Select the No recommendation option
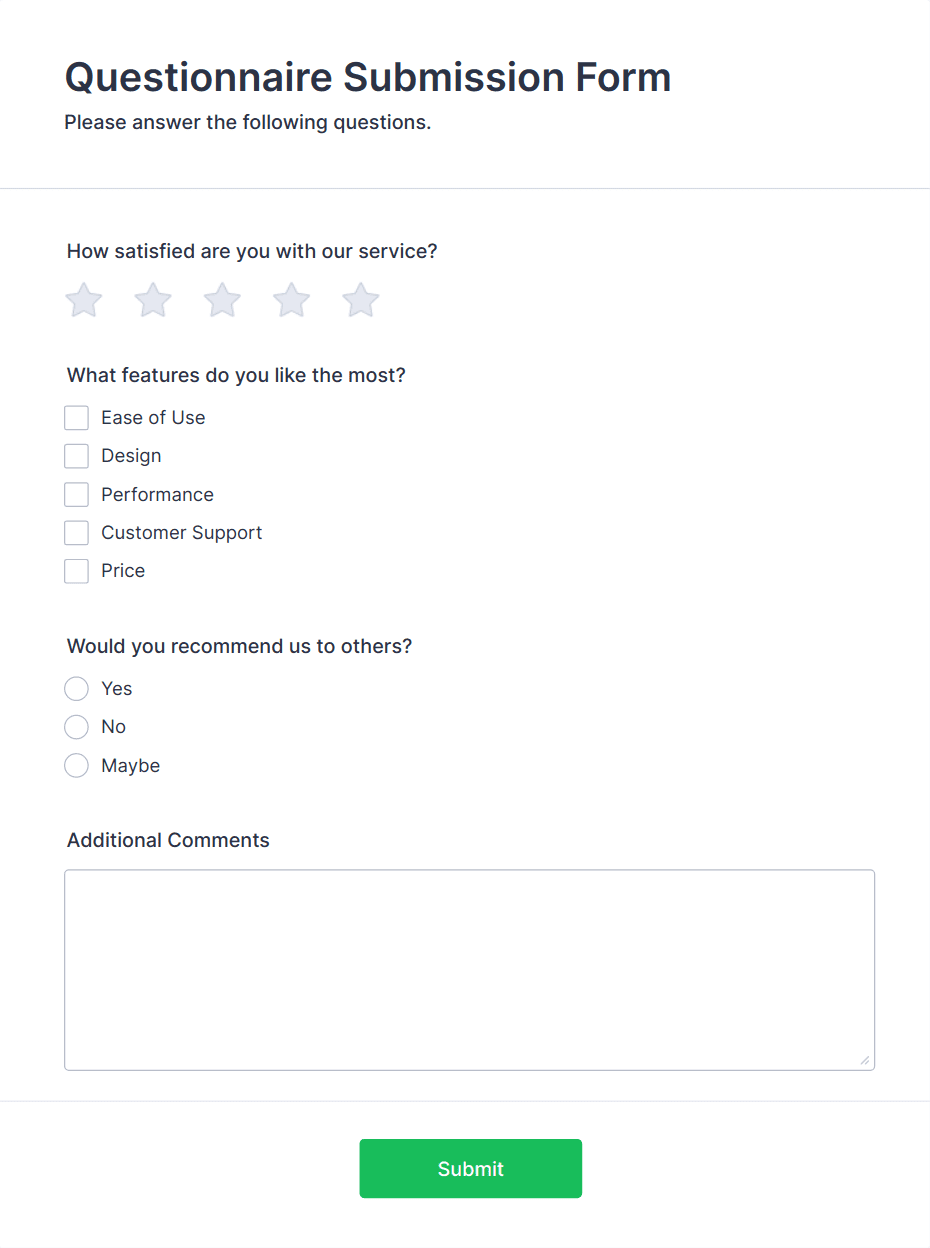930x1248 pixels. point(76,727)
